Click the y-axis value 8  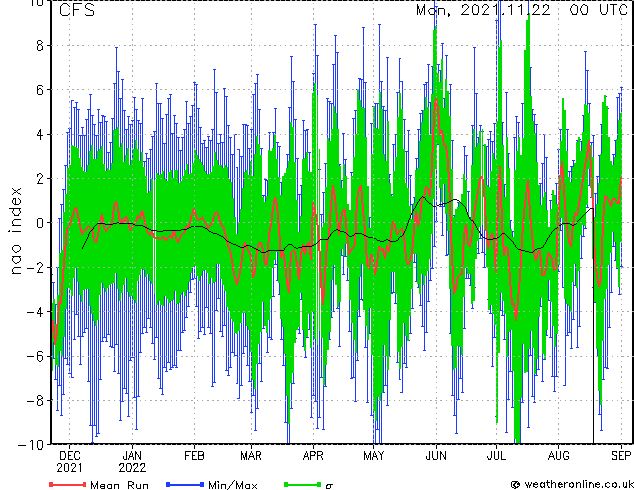coord(40,45)
